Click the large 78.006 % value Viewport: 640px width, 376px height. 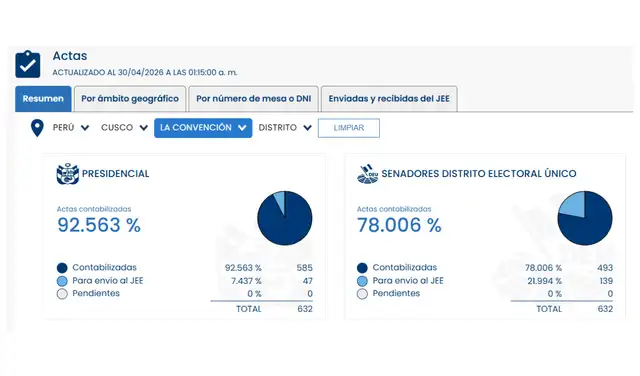(399, 225)
